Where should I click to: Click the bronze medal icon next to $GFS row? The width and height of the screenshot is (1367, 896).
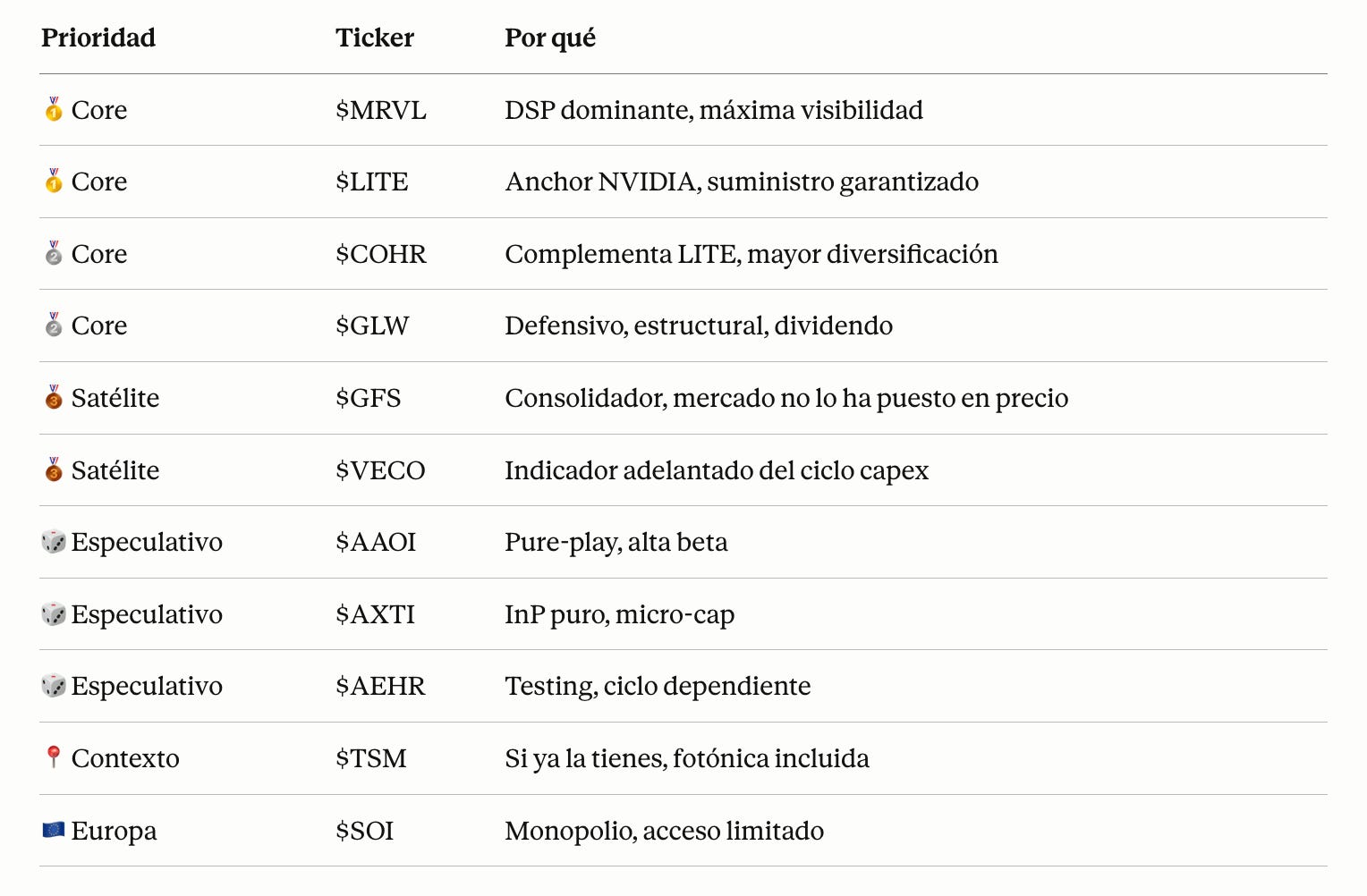(54, 397)
